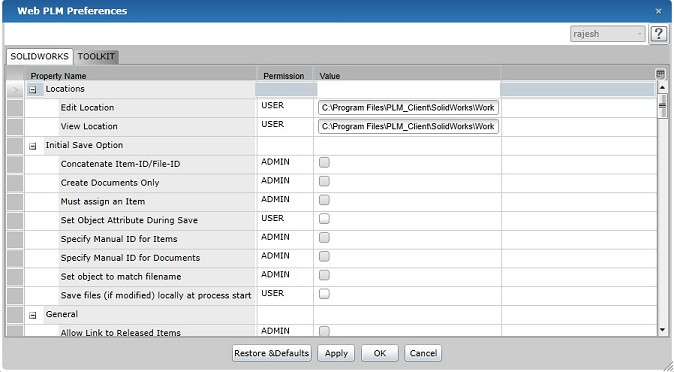Click the Apply button
The width and height of the screenshot is (674, 372).
click(336, 353)
